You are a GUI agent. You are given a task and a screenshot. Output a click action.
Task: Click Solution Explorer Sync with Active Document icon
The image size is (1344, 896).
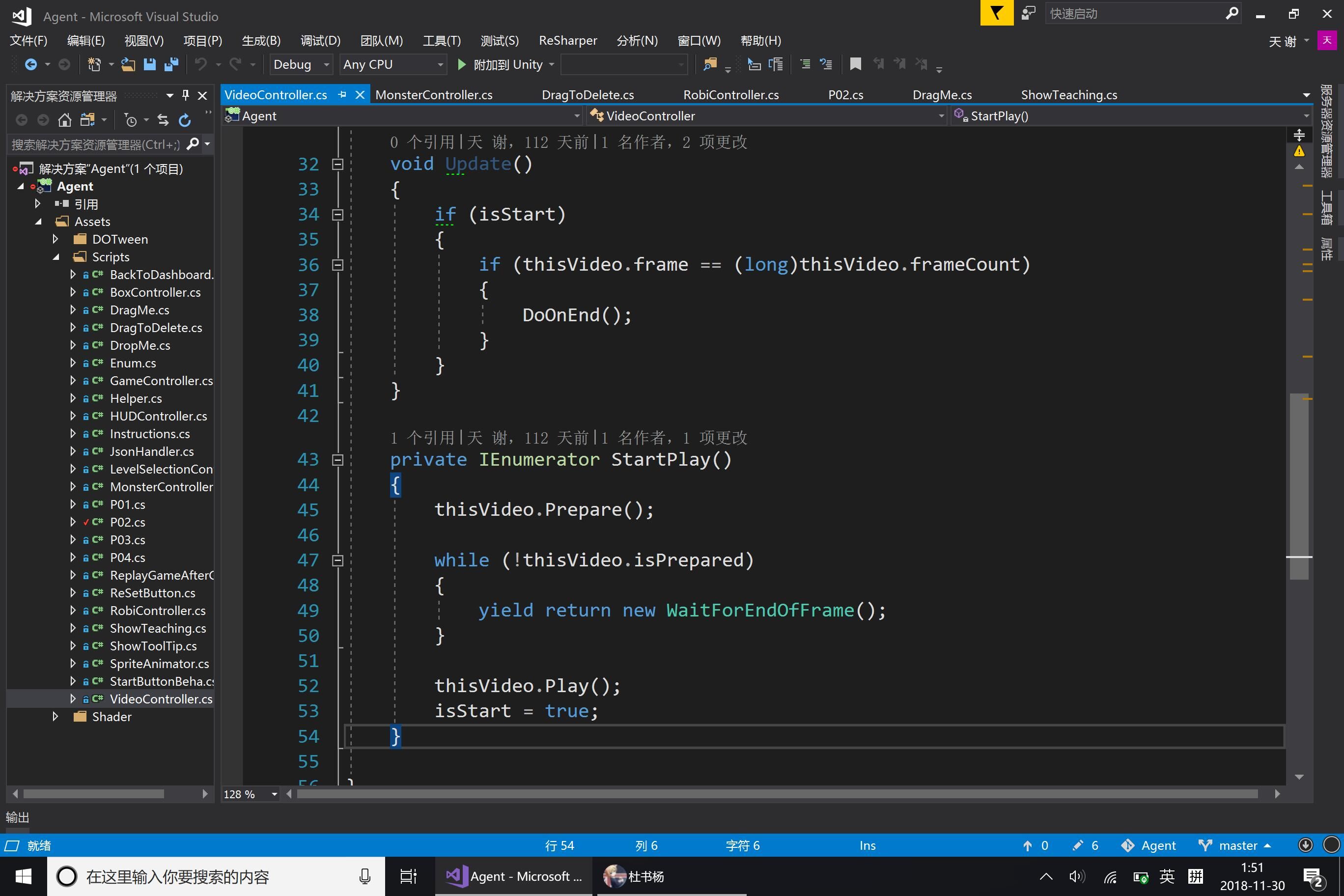(x=164, y=120)
